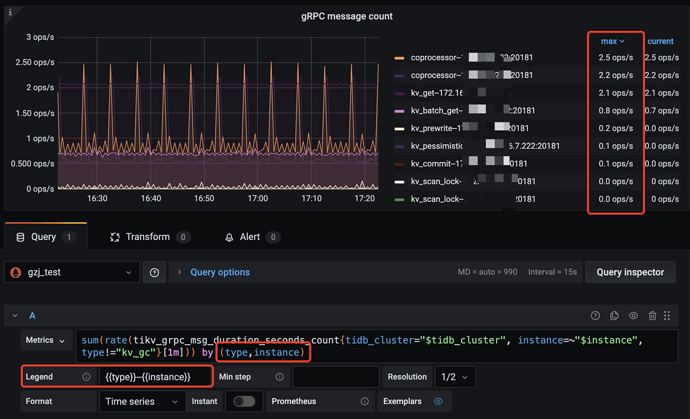Screen dimensions: 690x419
Task: Toggle the Instant query switch
Action: coord(243,401)
